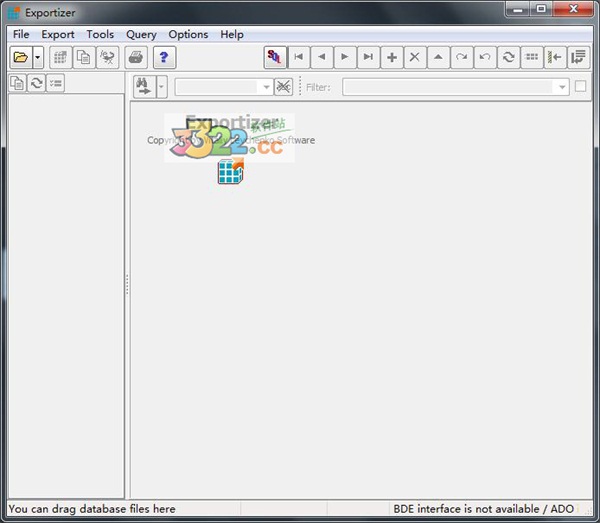The height and width of the screenshot is (523, 600).
Task: Click the copy to clipboard toolbar icon
Action: (84, 57)
